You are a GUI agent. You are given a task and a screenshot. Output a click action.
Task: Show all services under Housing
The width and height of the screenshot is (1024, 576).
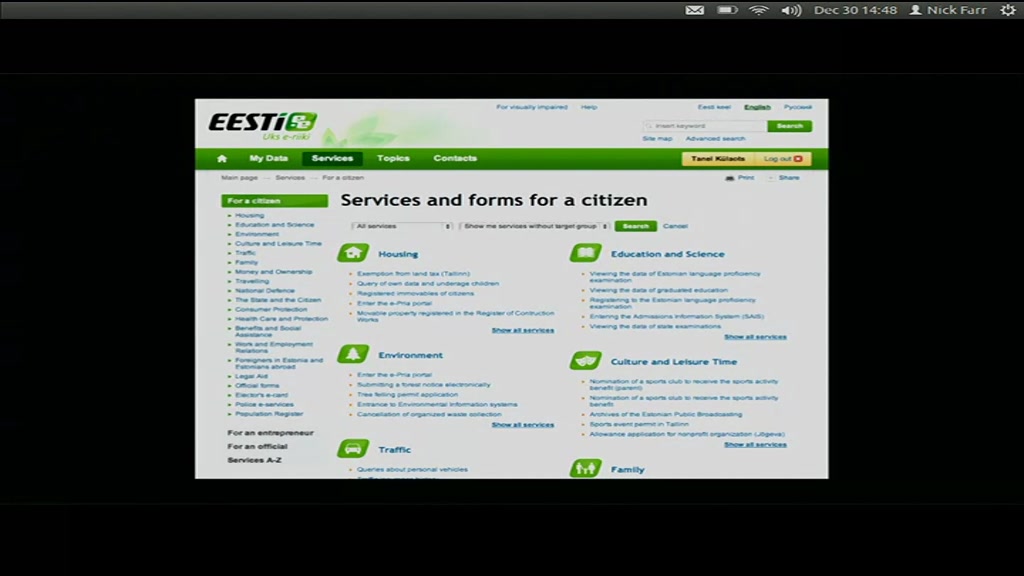coord(522,330)
